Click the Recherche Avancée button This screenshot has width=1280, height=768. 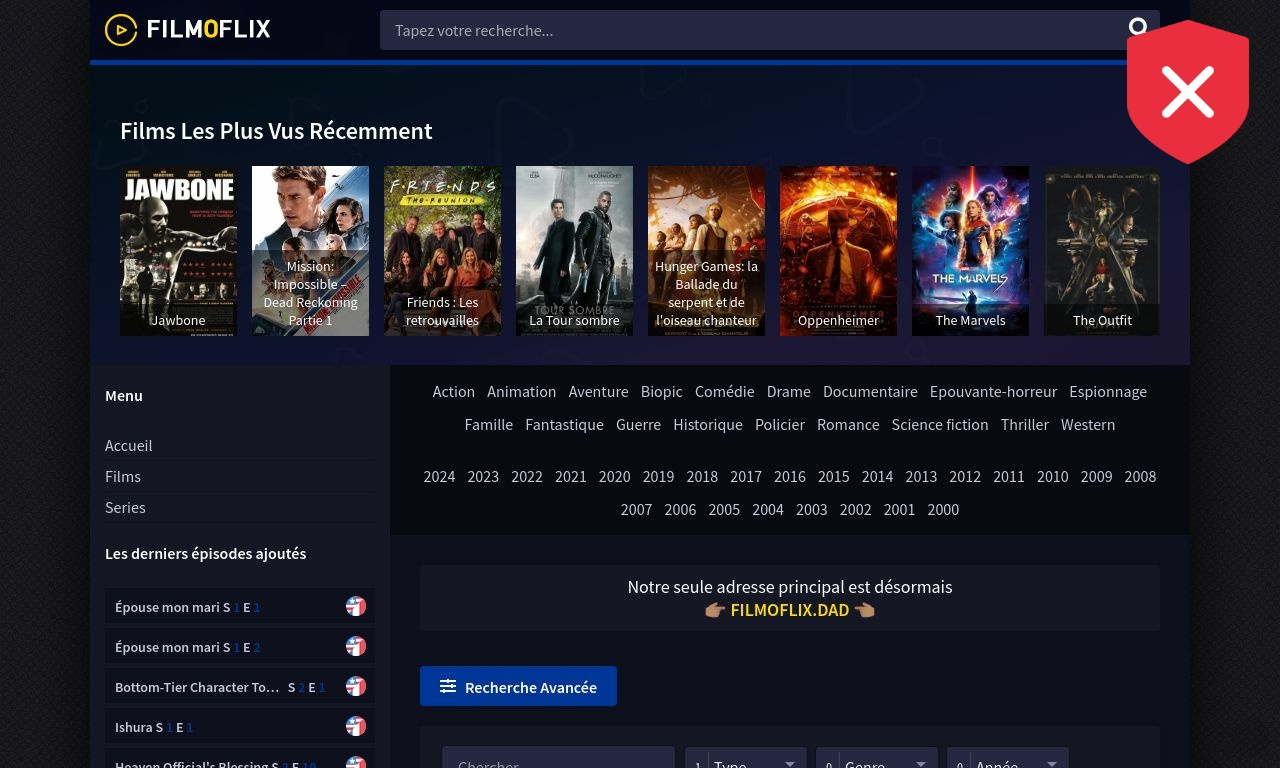[x=518, y=686]
